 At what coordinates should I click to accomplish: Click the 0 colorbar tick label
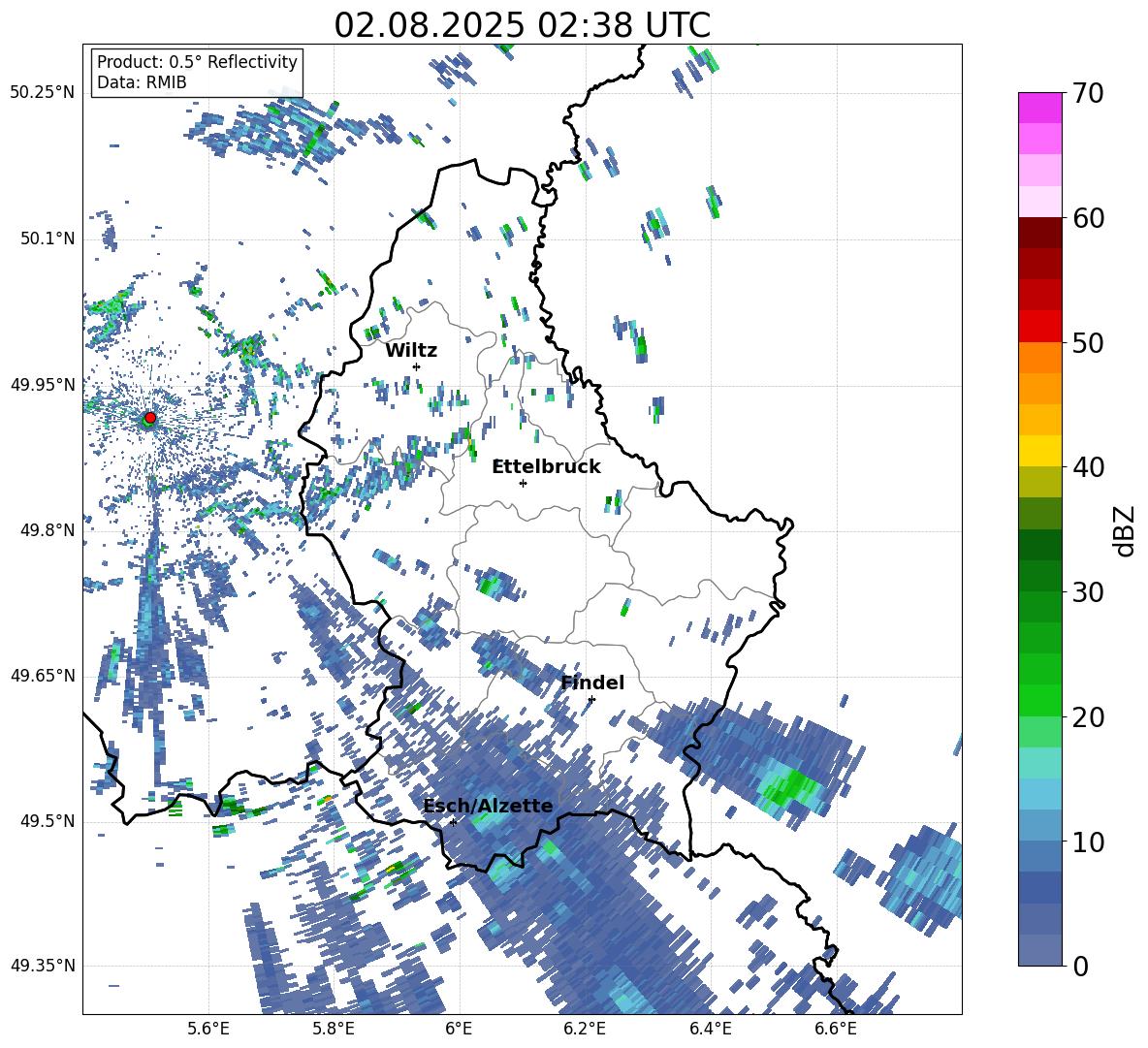point(1080,966)
